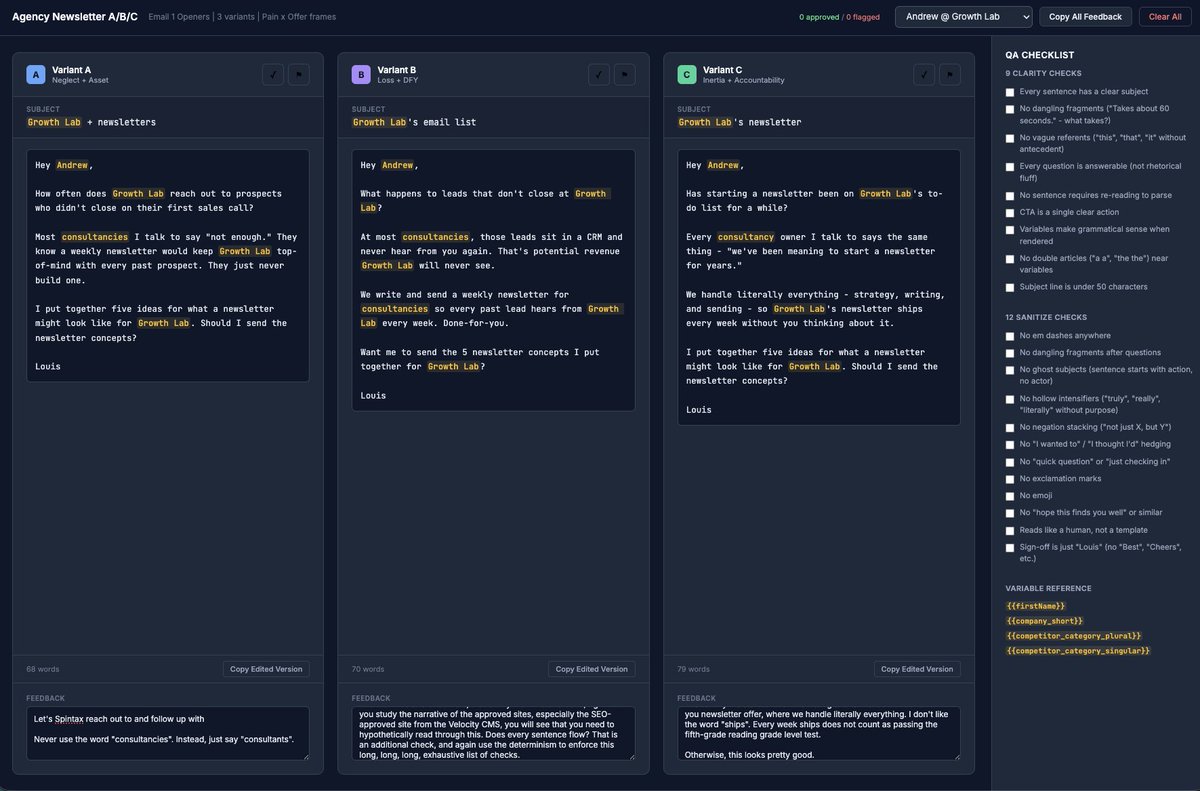Check 'No I wanted to / I thought I'd hedging'
This screenshot has height=791, width=1200.
pos(1010,445)
